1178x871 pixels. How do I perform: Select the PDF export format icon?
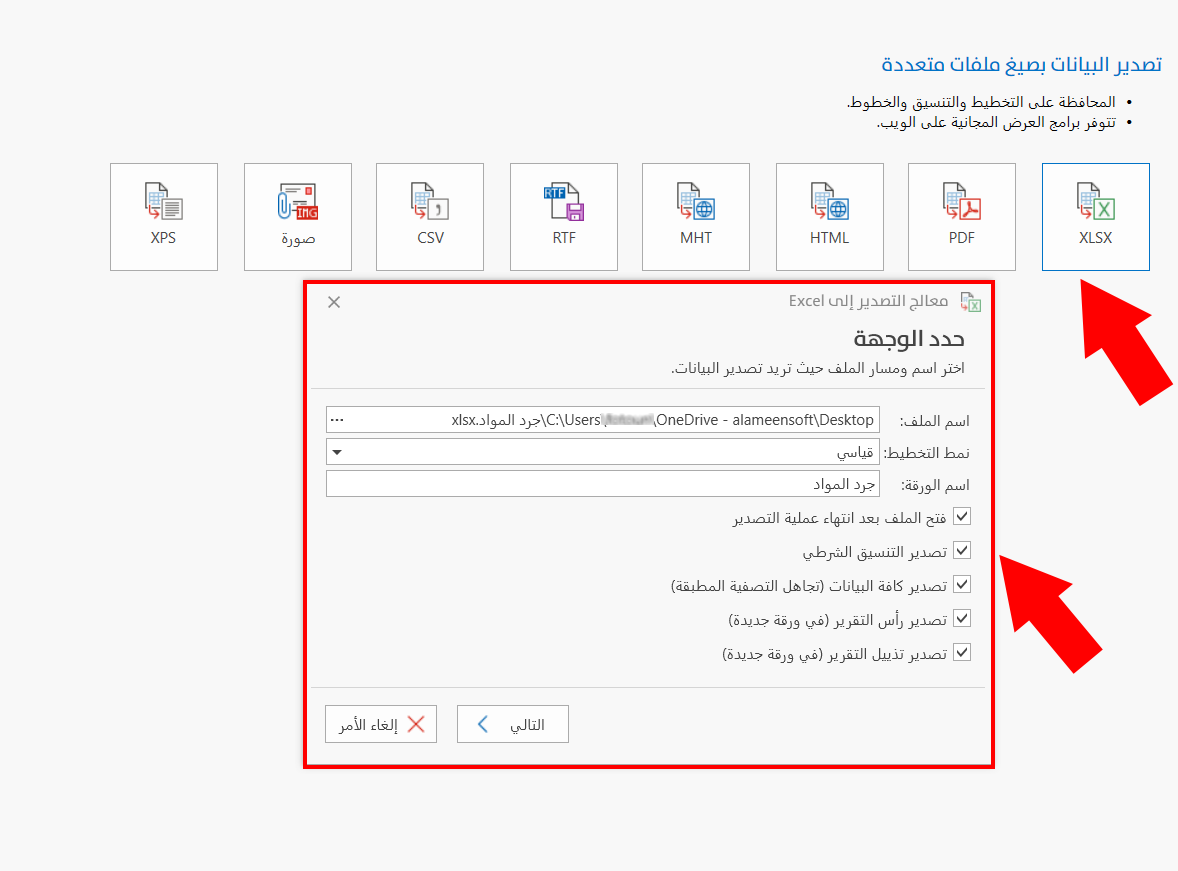(x=961, y=216)
